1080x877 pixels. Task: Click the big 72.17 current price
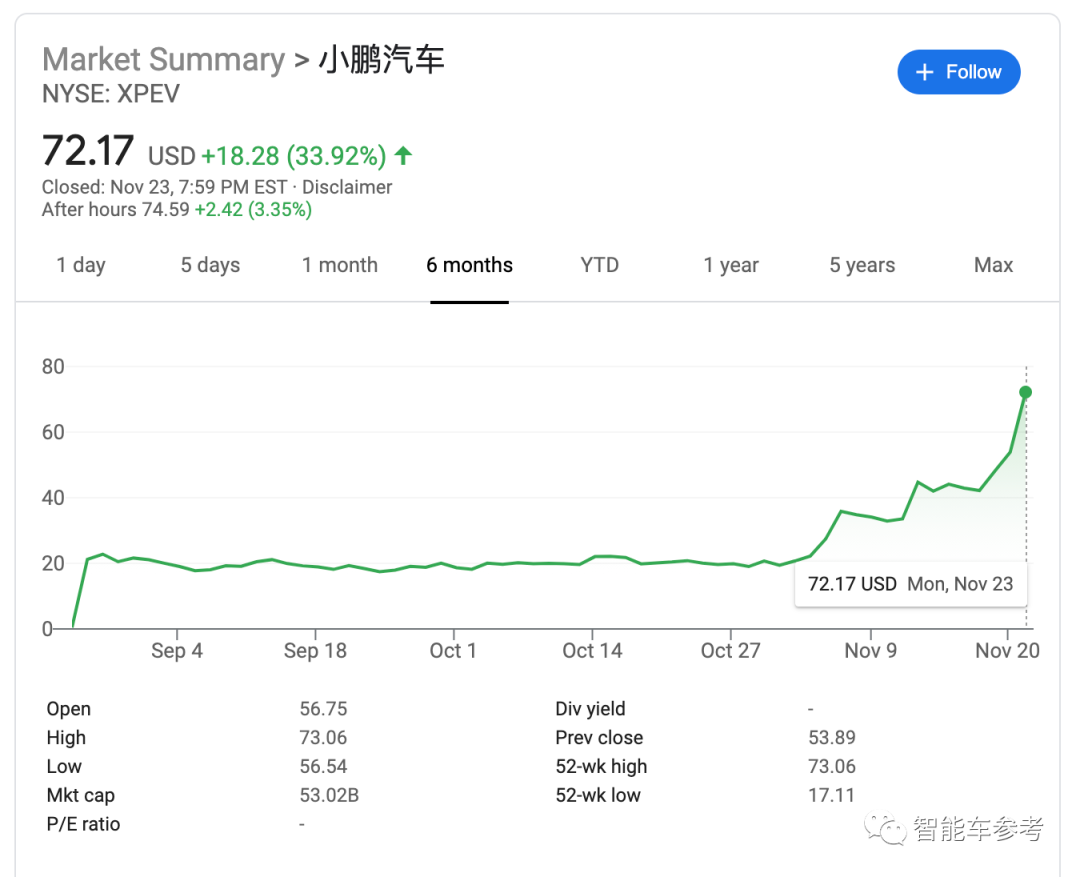(87, 151)
